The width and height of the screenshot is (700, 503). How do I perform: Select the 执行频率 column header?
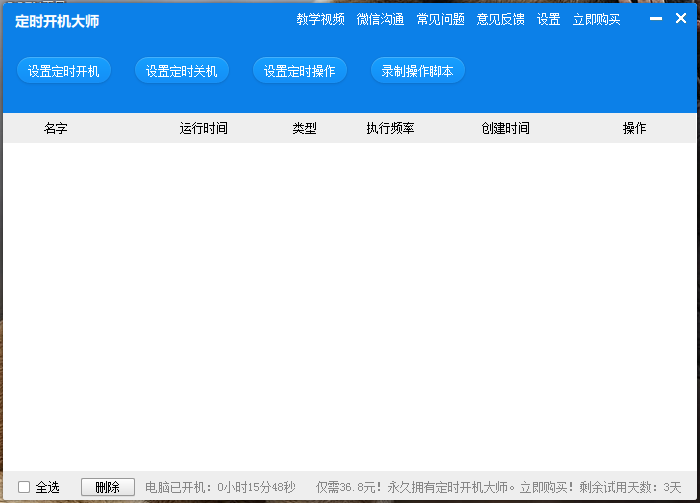(x=390, y=128)
